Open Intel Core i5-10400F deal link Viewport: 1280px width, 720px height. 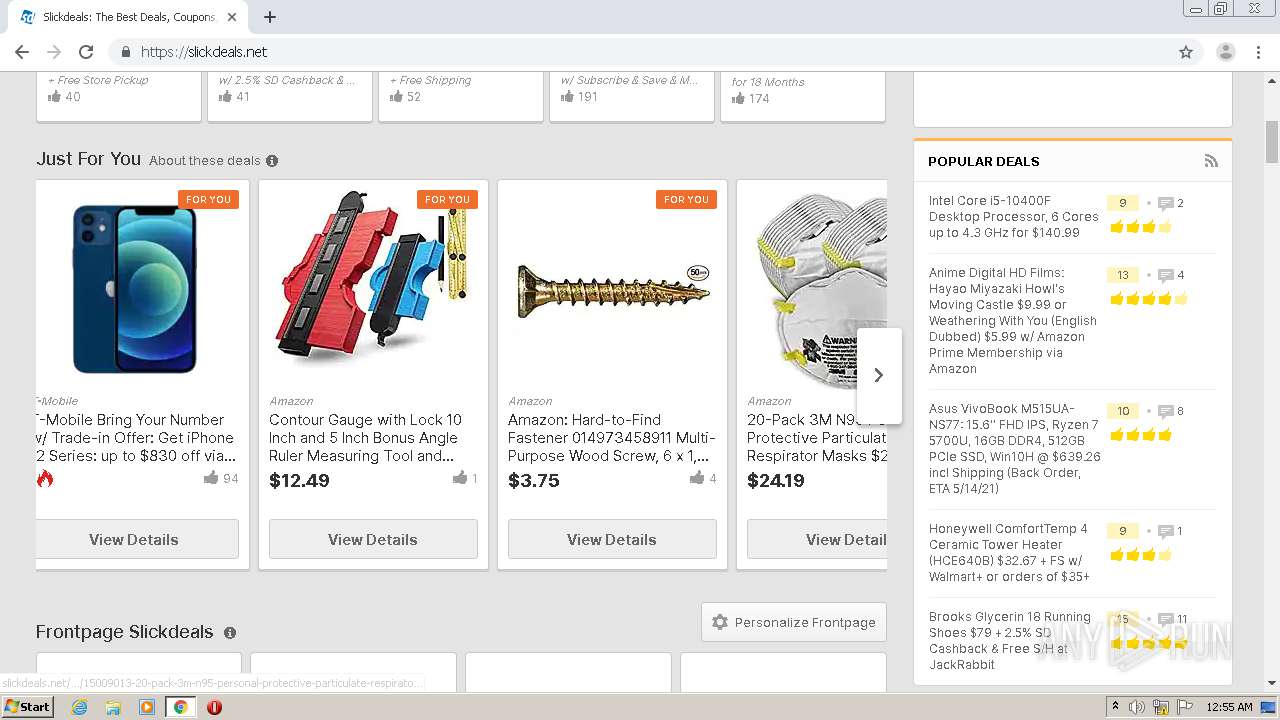pyautogui.click(x=1013, y=217)
